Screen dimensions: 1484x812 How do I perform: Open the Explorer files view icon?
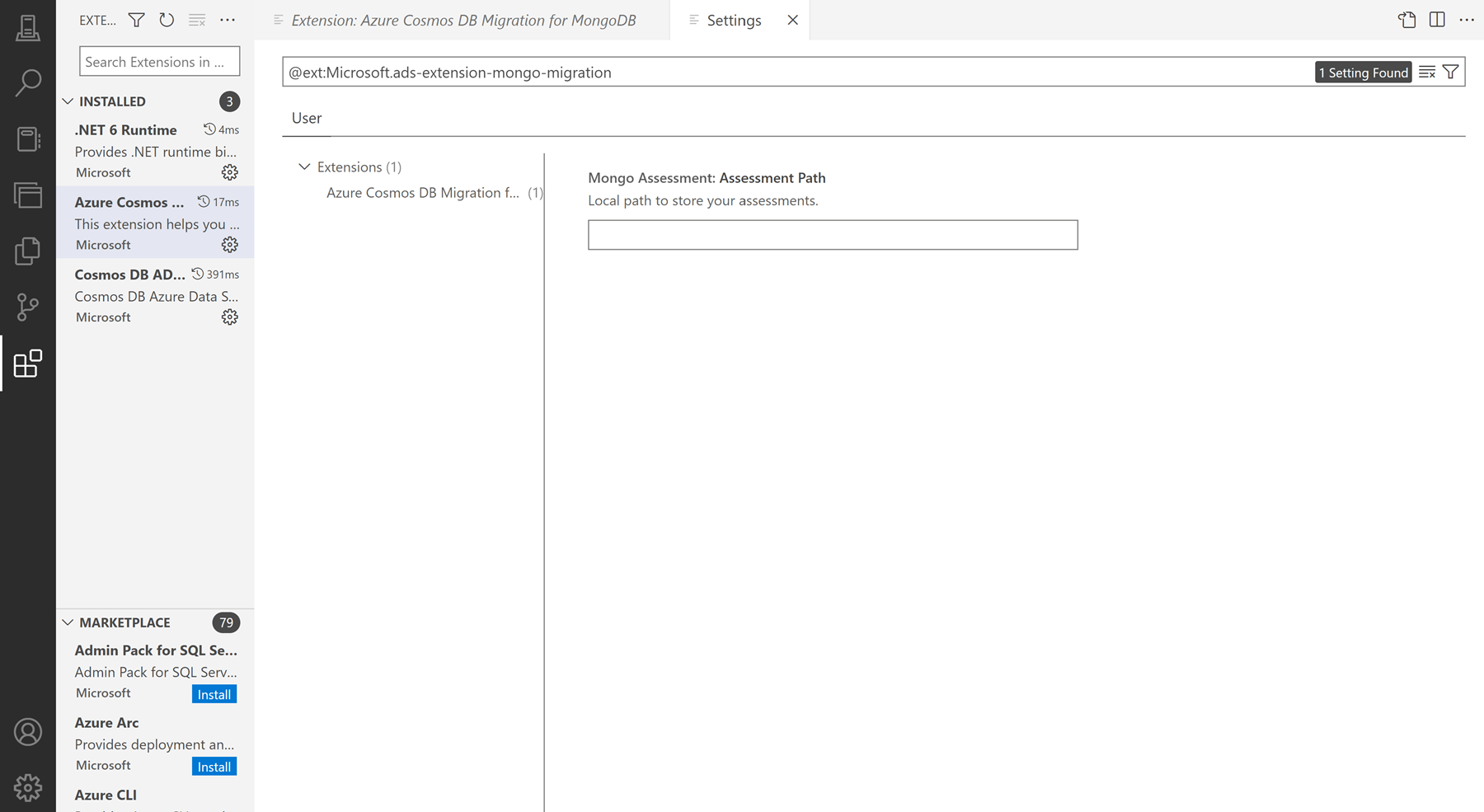point(28,251)
